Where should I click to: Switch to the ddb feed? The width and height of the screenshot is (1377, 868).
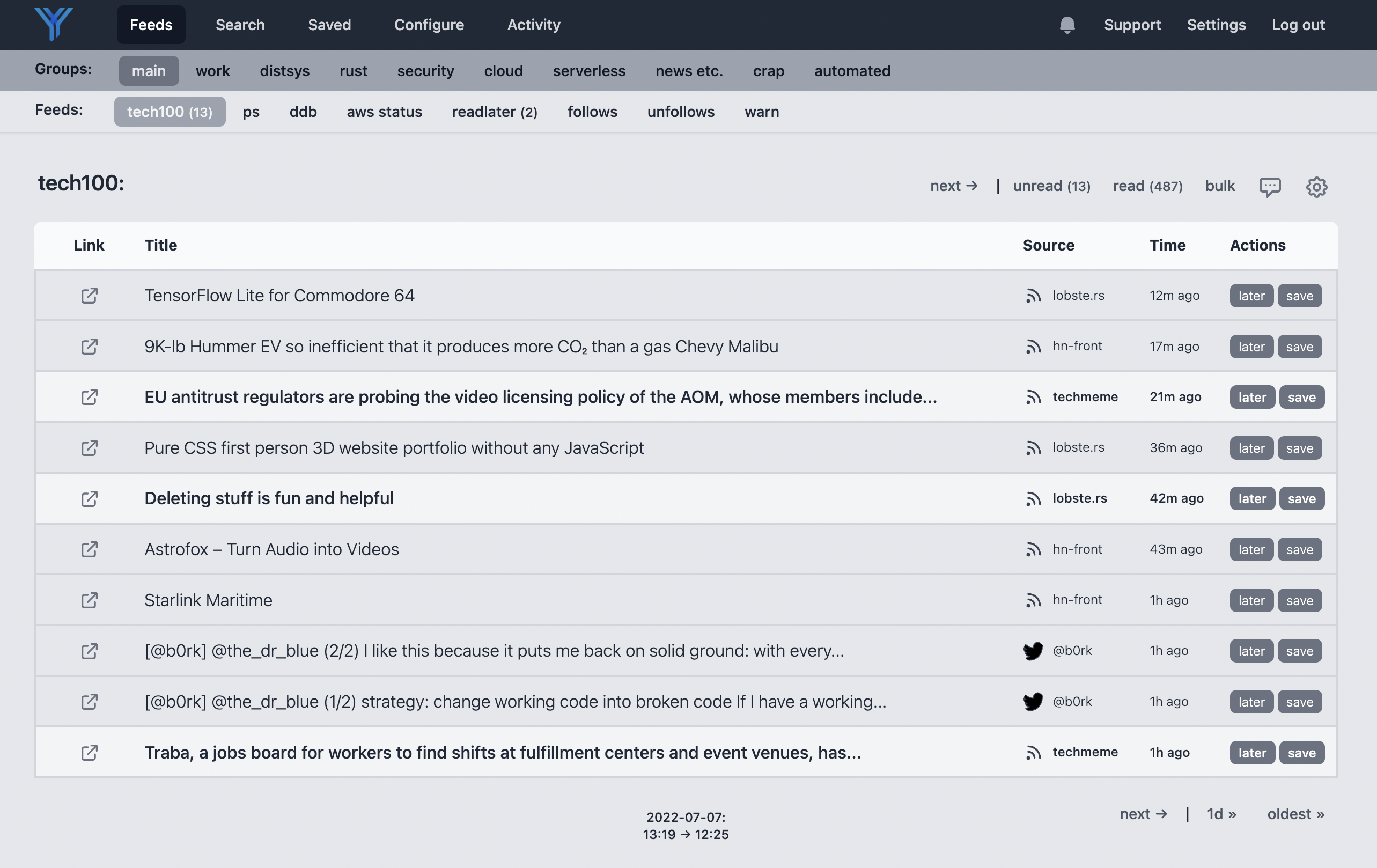303,112
